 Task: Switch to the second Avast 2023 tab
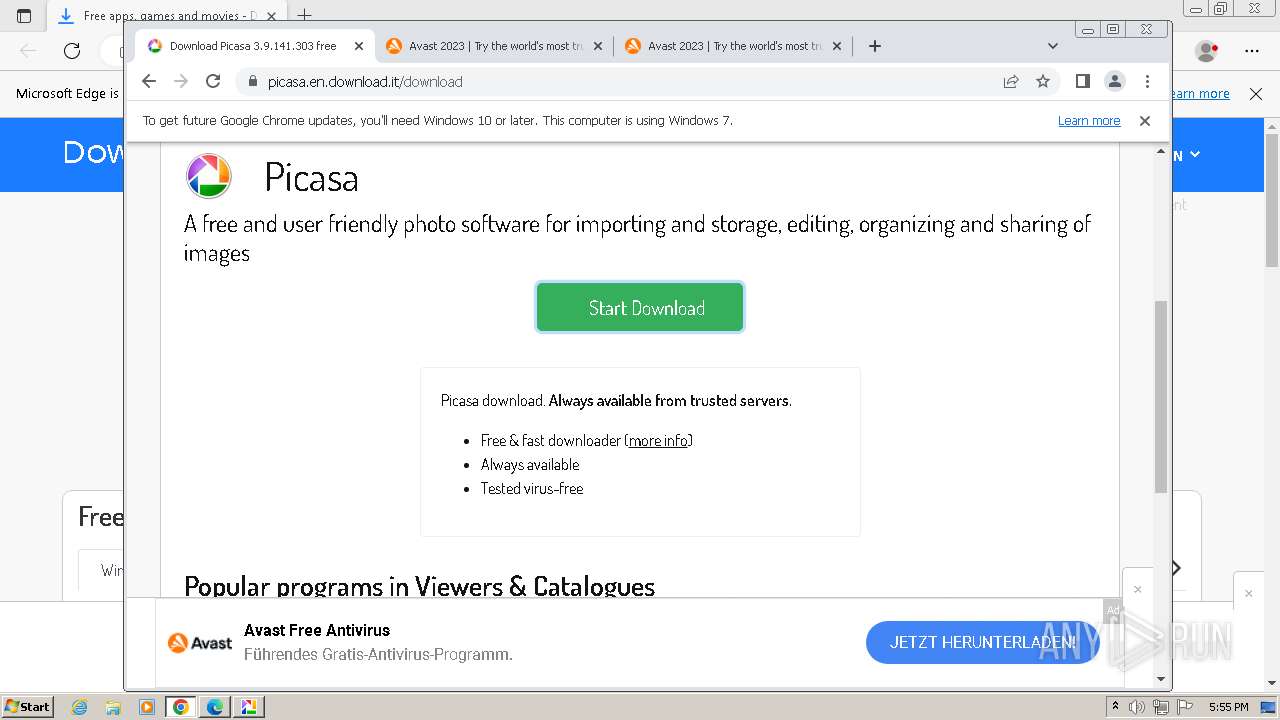(x=733, y=46)
